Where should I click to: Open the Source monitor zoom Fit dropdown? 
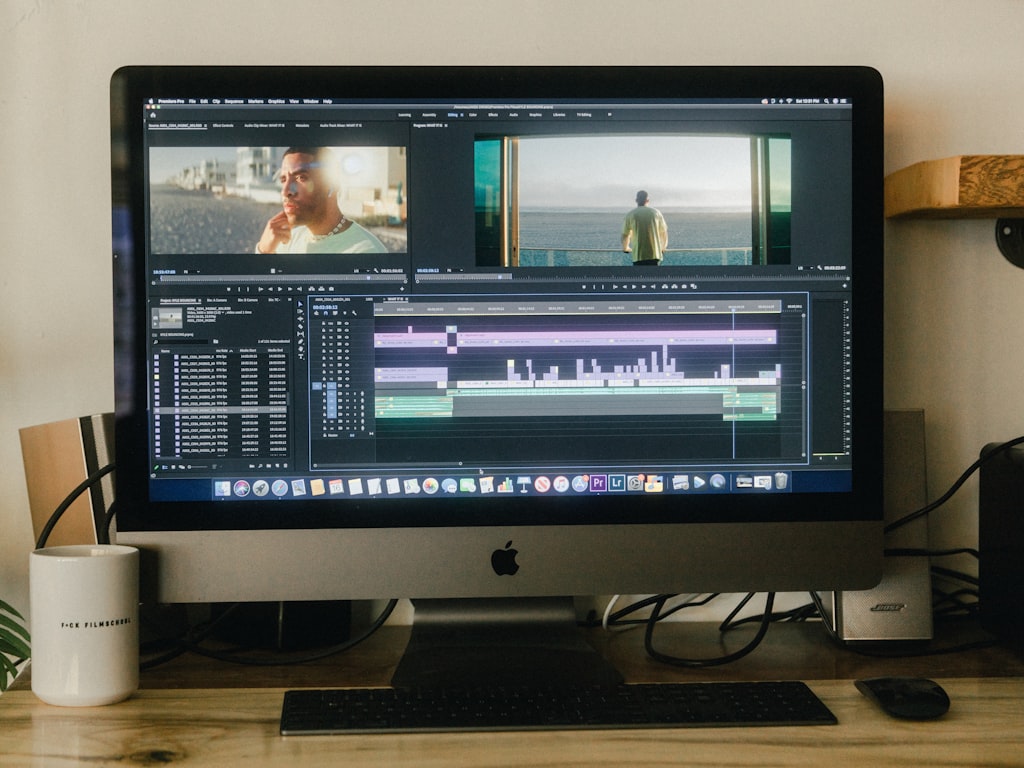click(187, 271)
